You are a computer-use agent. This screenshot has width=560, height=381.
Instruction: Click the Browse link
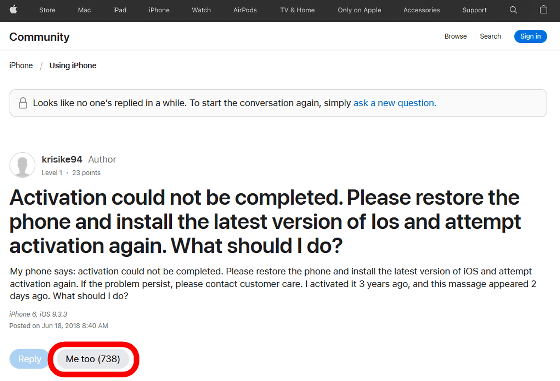pos(456,36)
